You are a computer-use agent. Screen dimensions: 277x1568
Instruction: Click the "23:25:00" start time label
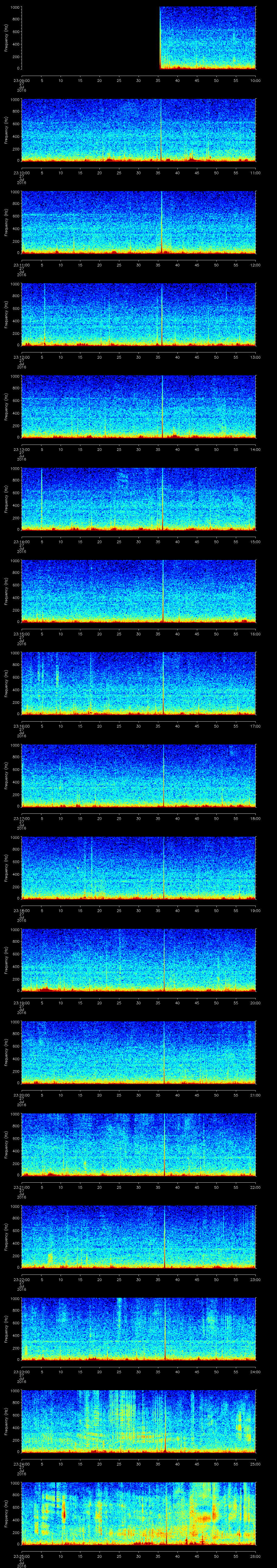click(21, 1556)
